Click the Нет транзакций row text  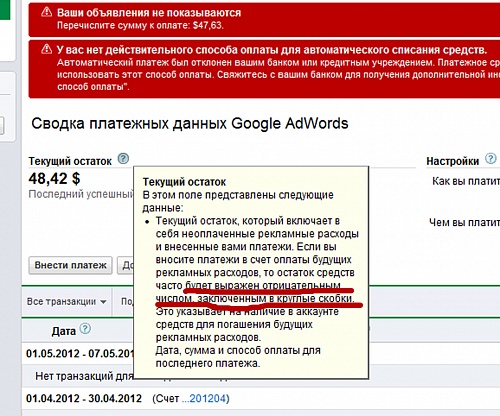coord(84,376)
